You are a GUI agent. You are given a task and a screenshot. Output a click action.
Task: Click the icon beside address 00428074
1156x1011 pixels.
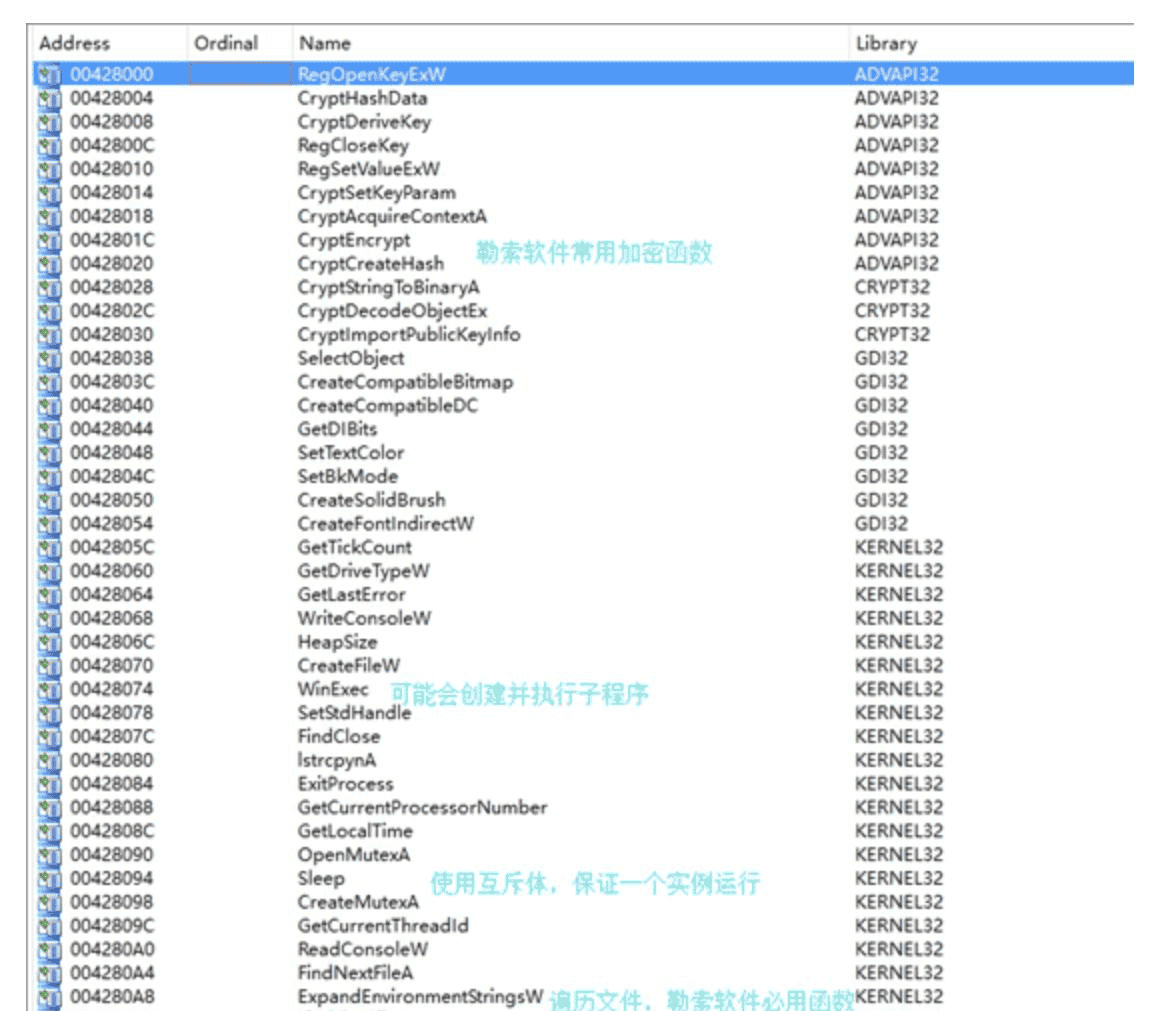click(x=50, y=690)
